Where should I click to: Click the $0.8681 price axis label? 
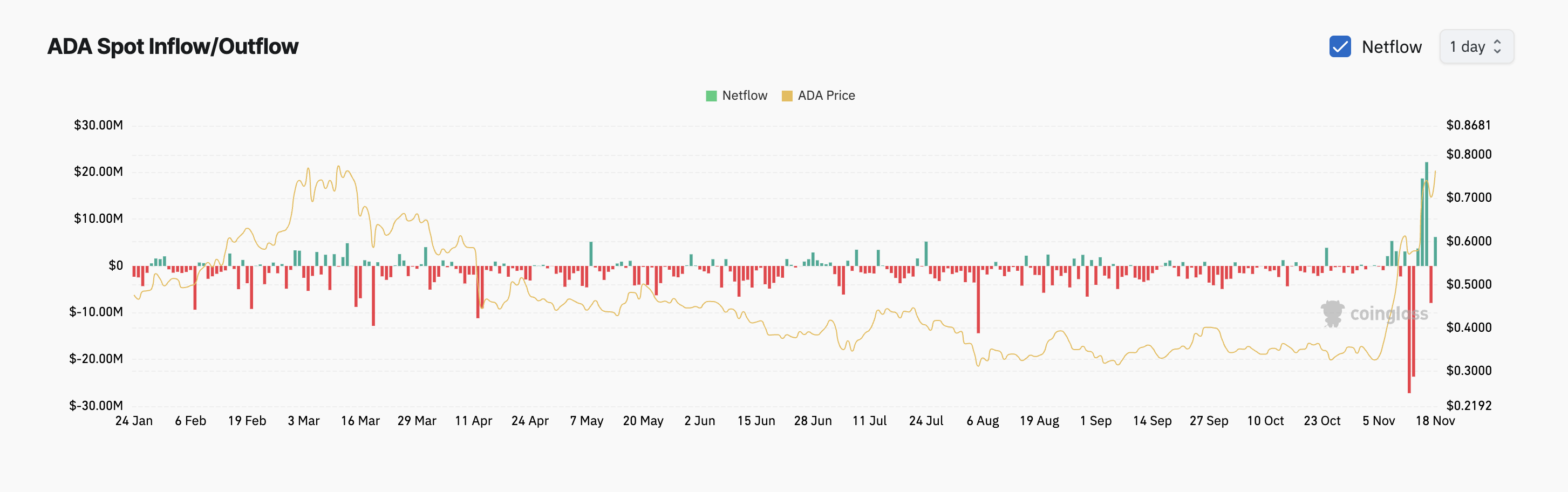(1468, 126)
